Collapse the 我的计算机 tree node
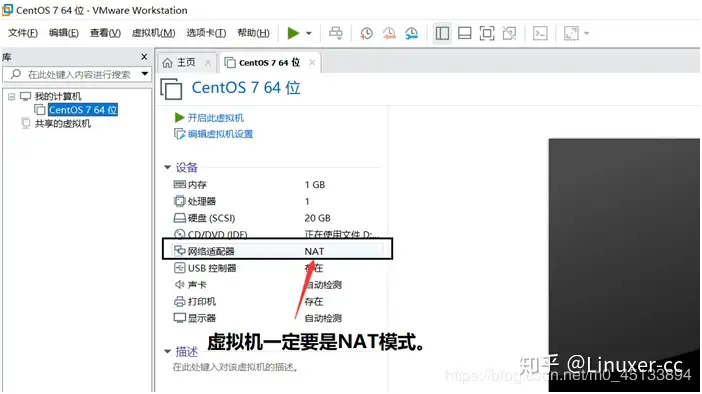Image resolution: width=702 pixels, height=394 pixels. click(12, 97)
